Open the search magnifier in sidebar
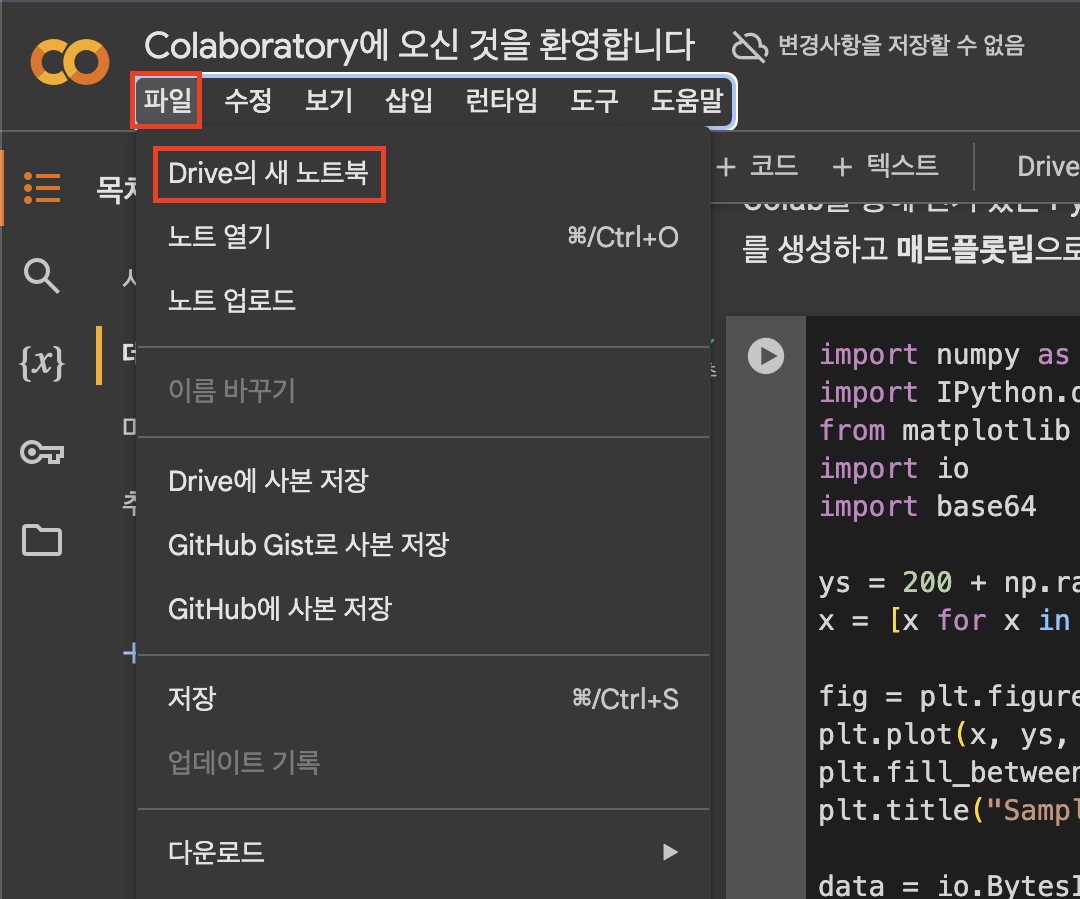 click(41, 276)
